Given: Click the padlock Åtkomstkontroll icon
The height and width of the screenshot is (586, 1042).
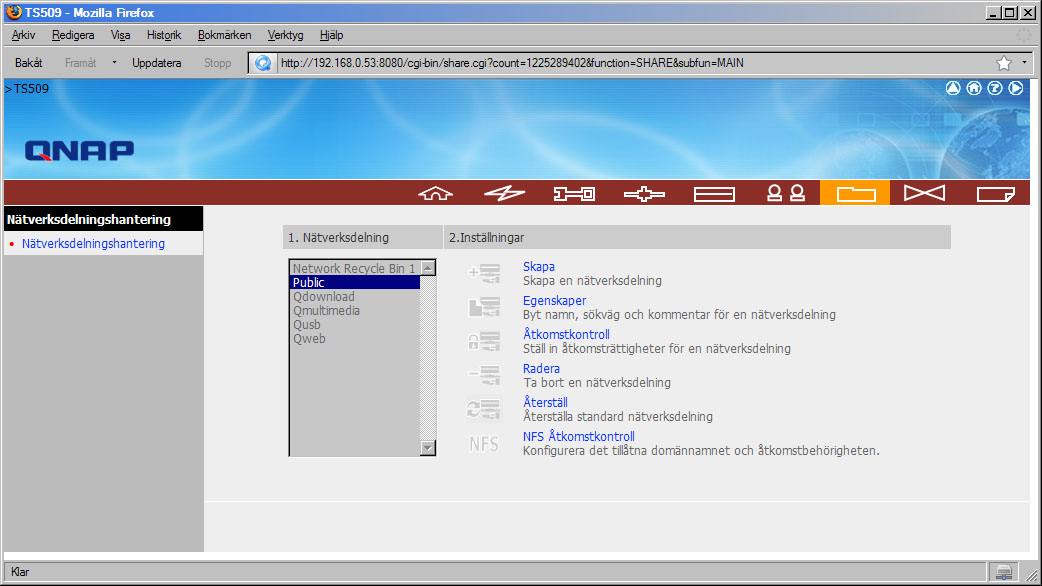Looking at the screenshot, I should 485,342.
